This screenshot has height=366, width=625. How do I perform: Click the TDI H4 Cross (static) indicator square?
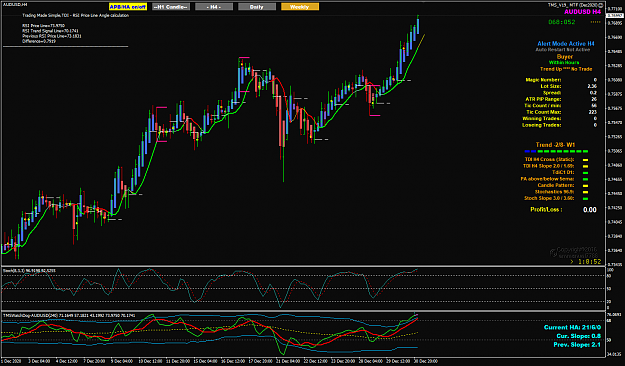click(586, 160)
